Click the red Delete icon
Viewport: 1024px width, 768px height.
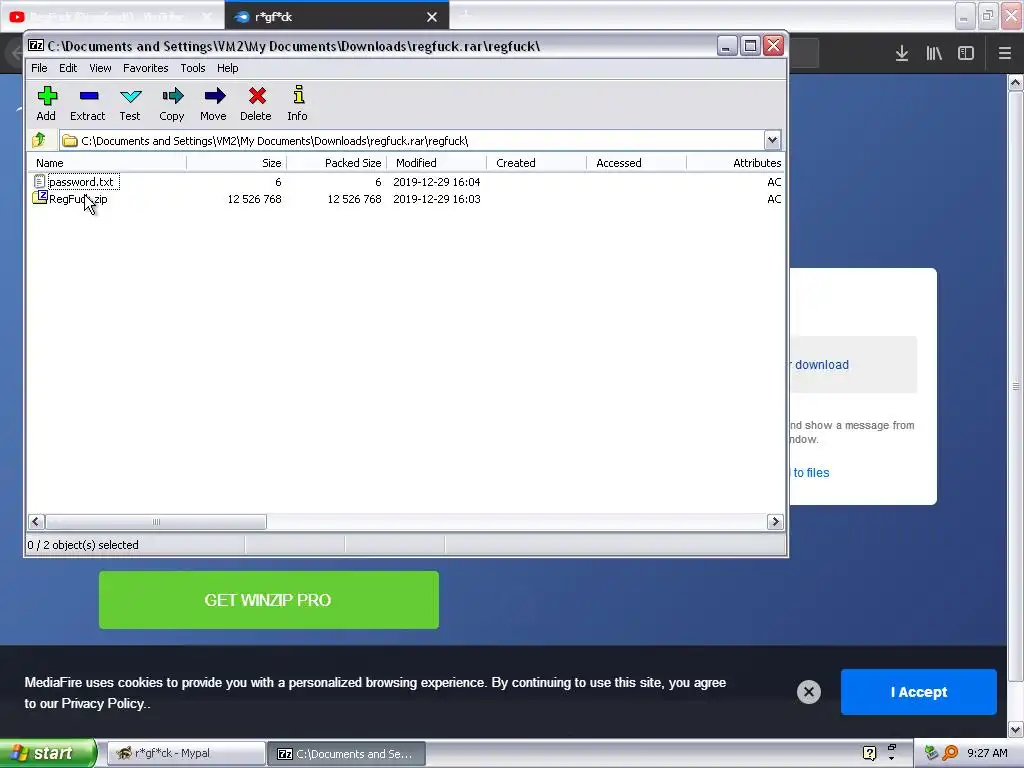tap(256, 103)
